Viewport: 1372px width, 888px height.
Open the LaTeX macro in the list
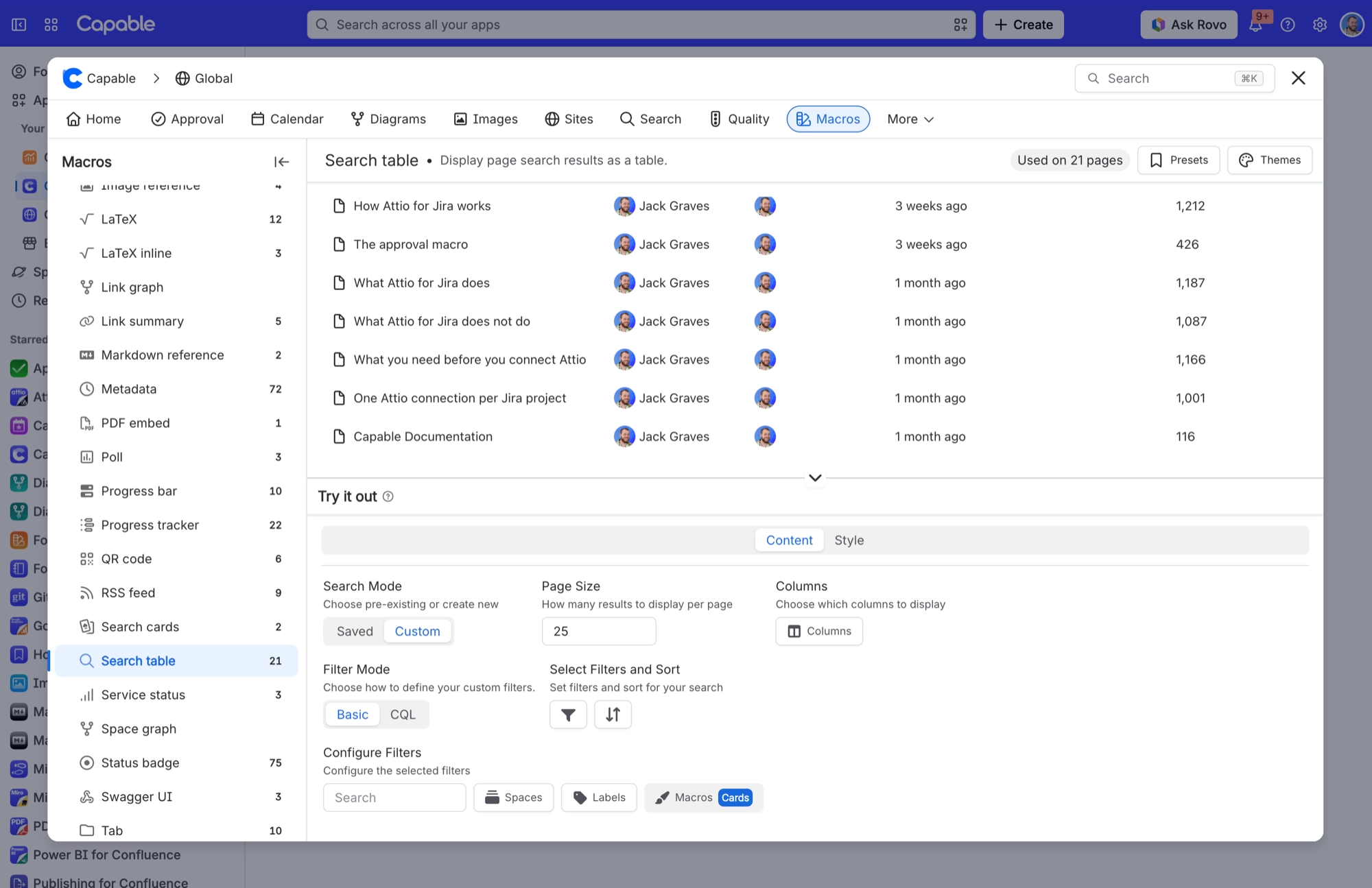[x=177, y=219]
